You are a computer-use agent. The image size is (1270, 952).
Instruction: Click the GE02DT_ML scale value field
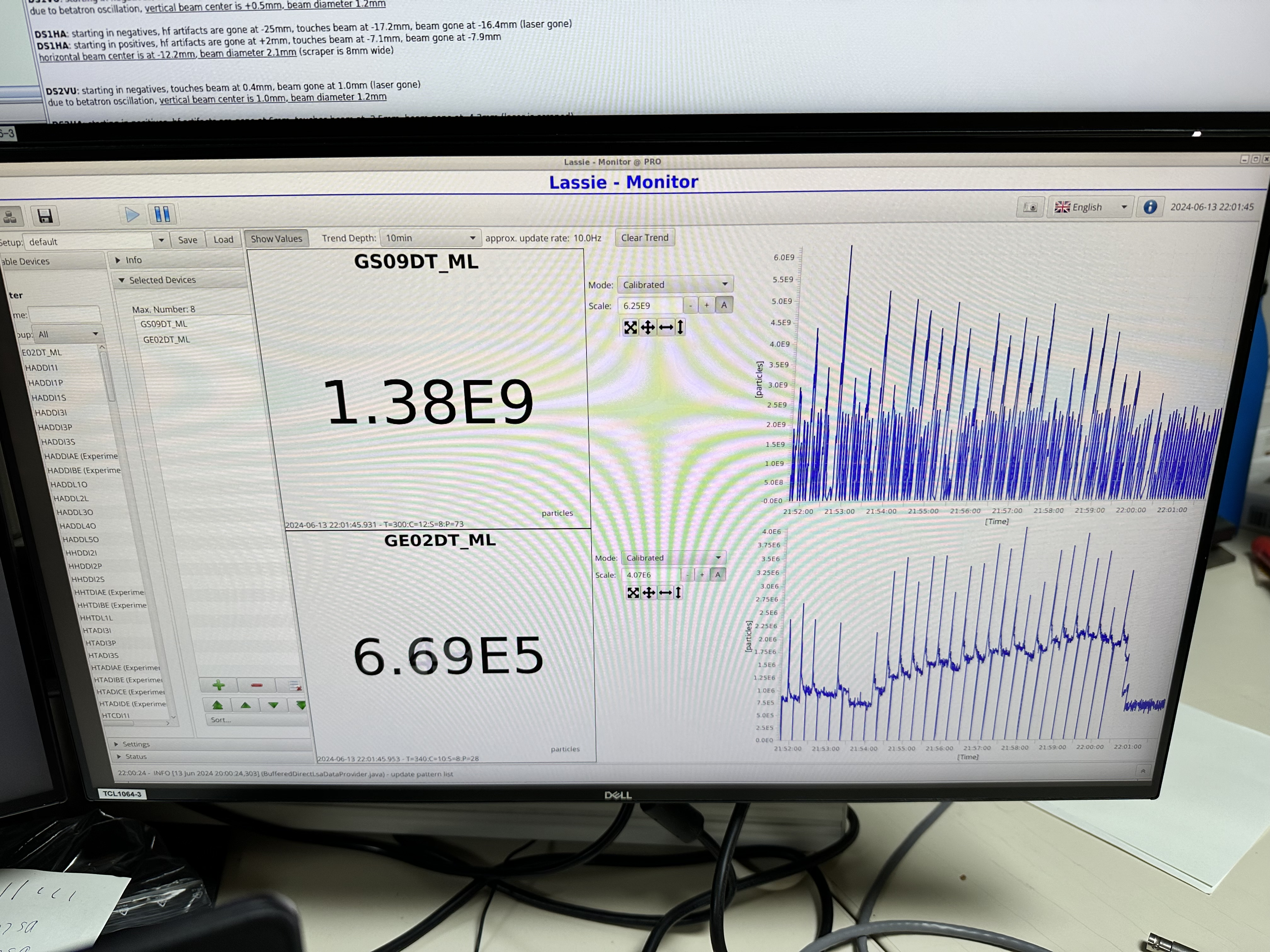[x=651, y=575]
